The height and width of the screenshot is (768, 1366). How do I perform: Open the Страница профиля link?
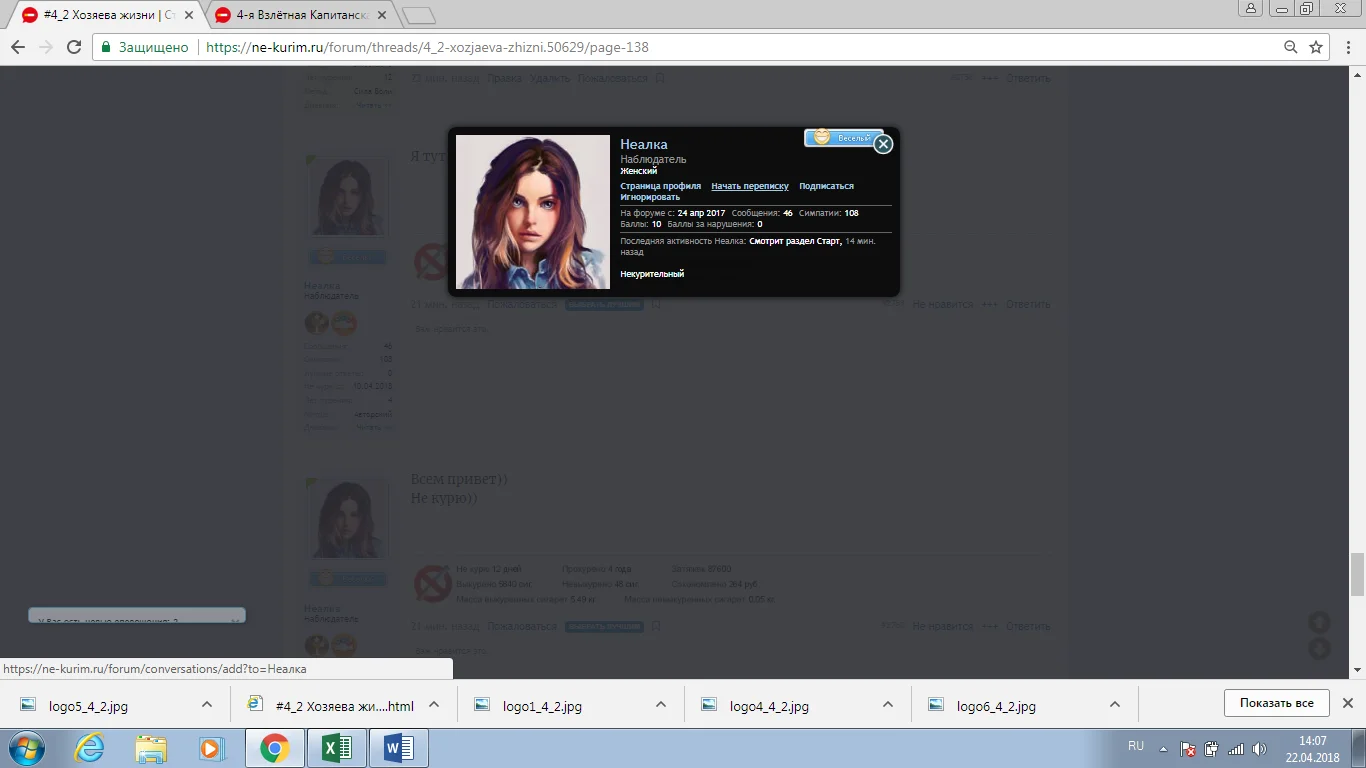[660, 186]
